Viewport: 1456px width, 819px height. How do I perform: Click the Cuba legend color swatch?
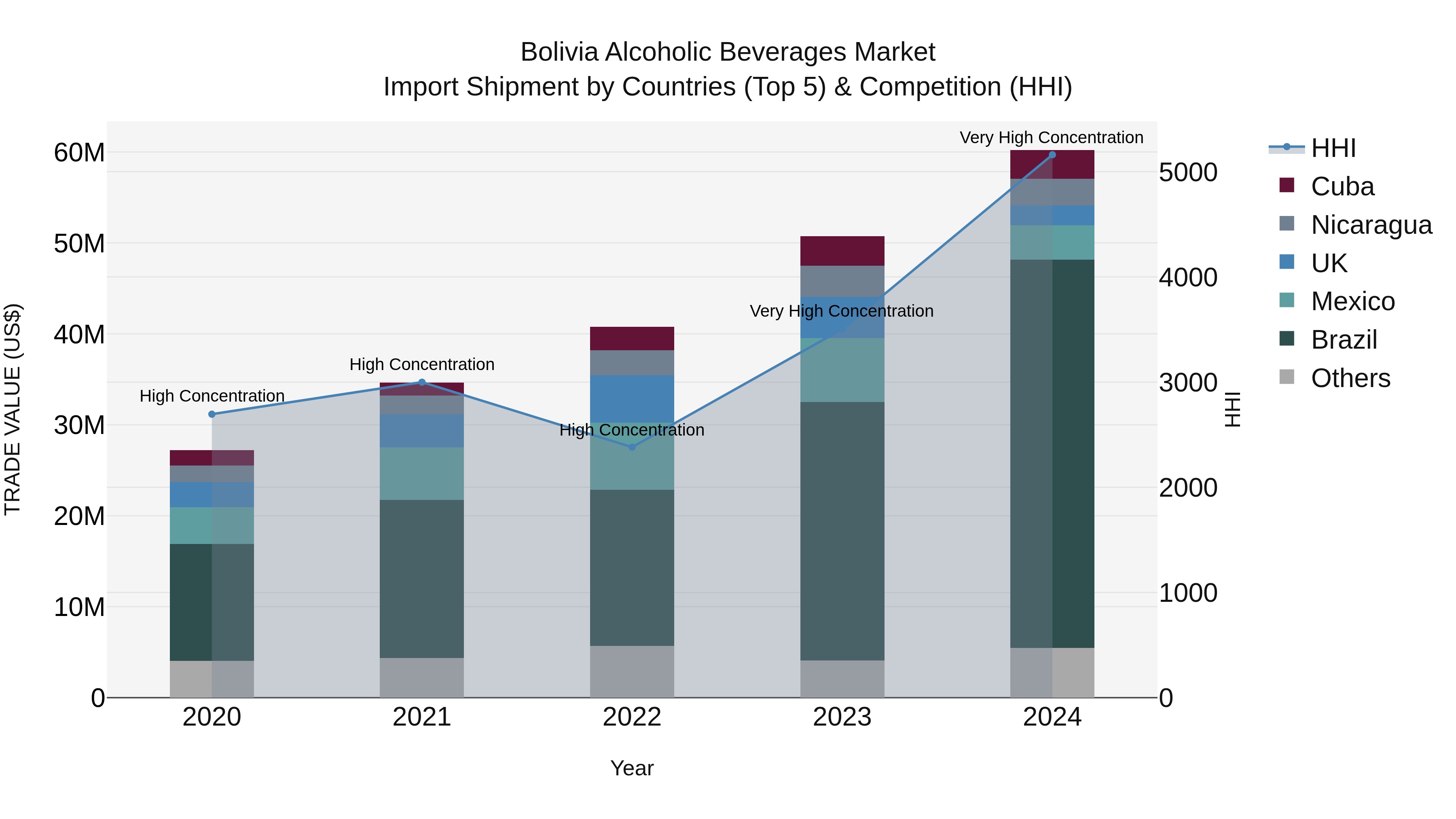[1287, 185]
